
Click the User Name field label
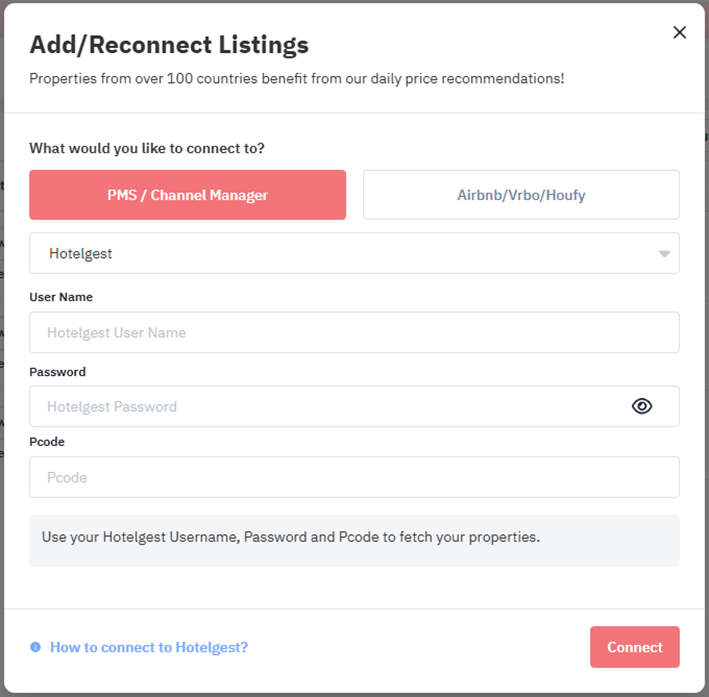tap(61, 297)
